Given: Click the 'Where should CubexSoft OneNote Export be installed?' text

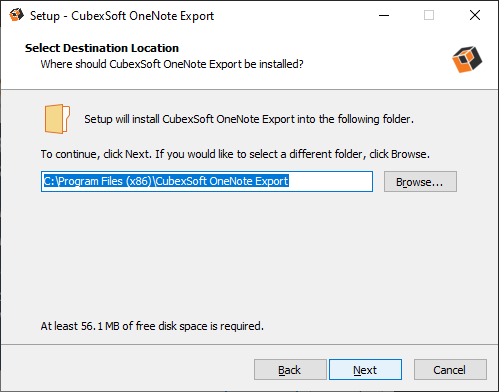Looking at the screenshot, I should pos(172,64).
